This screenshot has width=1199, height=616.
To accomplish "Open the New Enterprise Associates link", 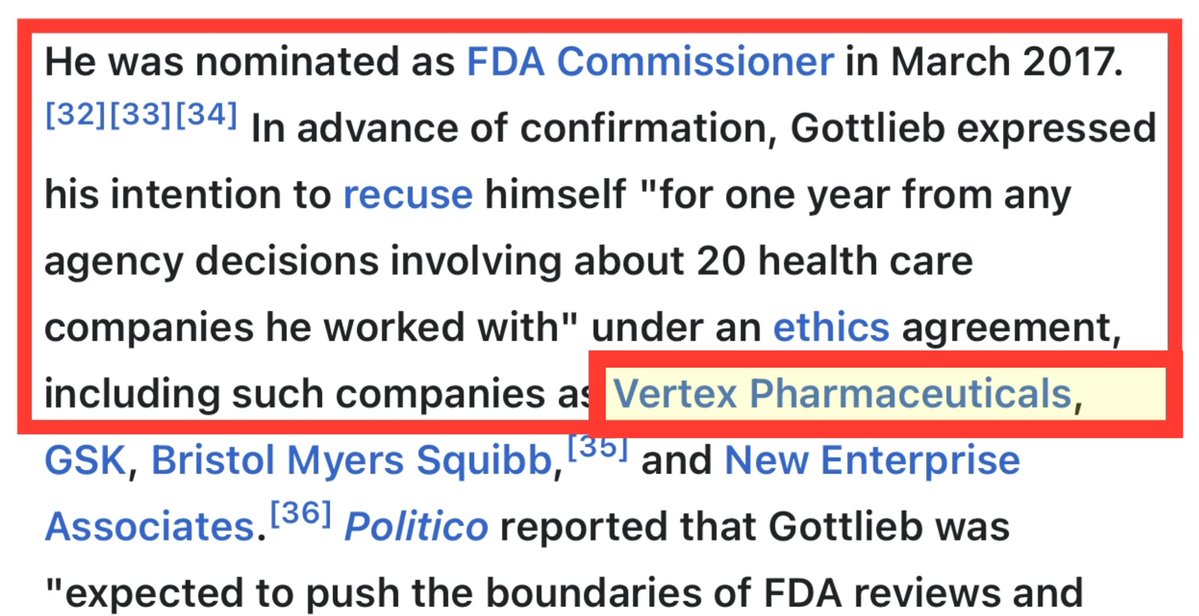I will (872, 460).
